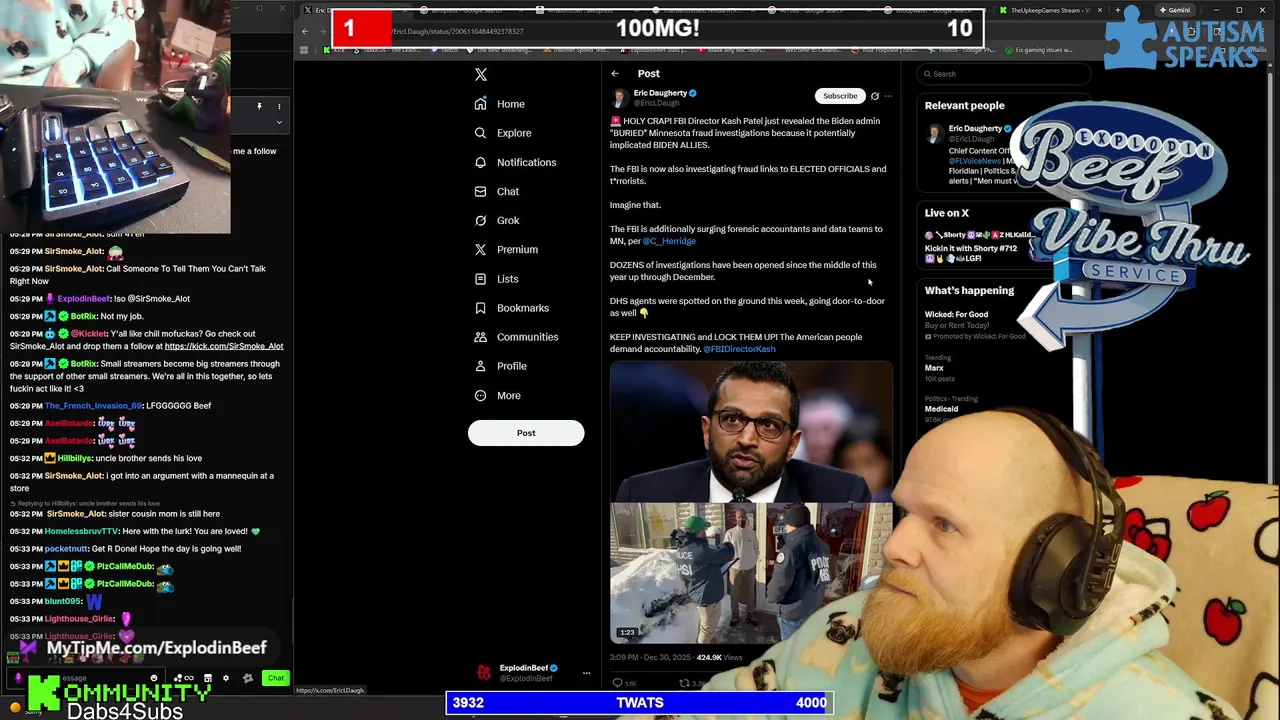Open Explore in the X sidebar
This screenshot has height=720, width=1280.
coord(503,133)
